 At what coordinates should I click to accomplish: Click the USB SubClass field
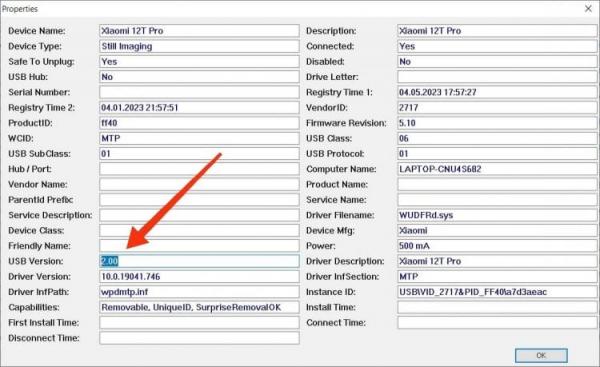pyautogui.click(x=199, y=153)
